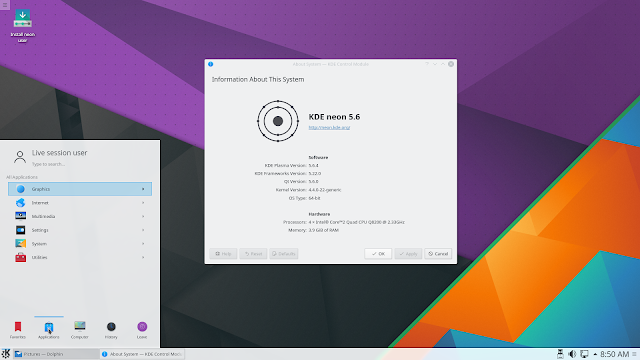Switch to the Computer tab in launcher
This screenshot has width=640, height=360.
coord(80,330)
